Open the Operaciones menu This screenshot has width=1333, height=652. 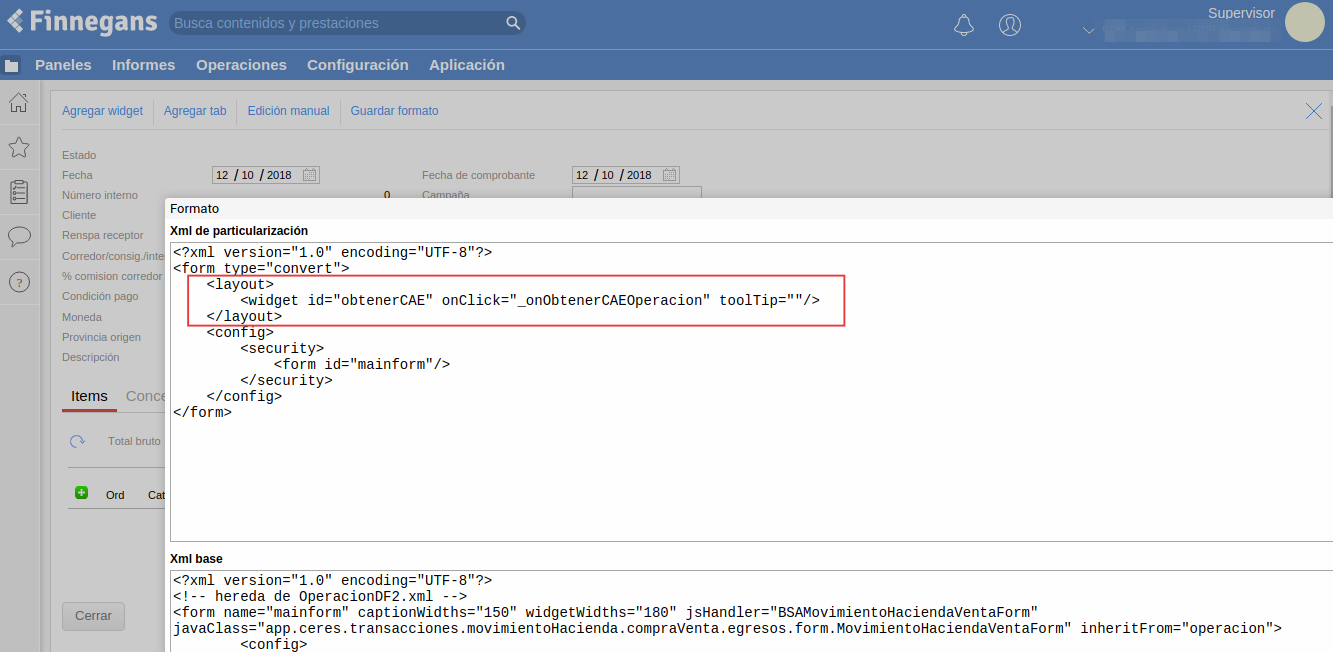[241, 65]
